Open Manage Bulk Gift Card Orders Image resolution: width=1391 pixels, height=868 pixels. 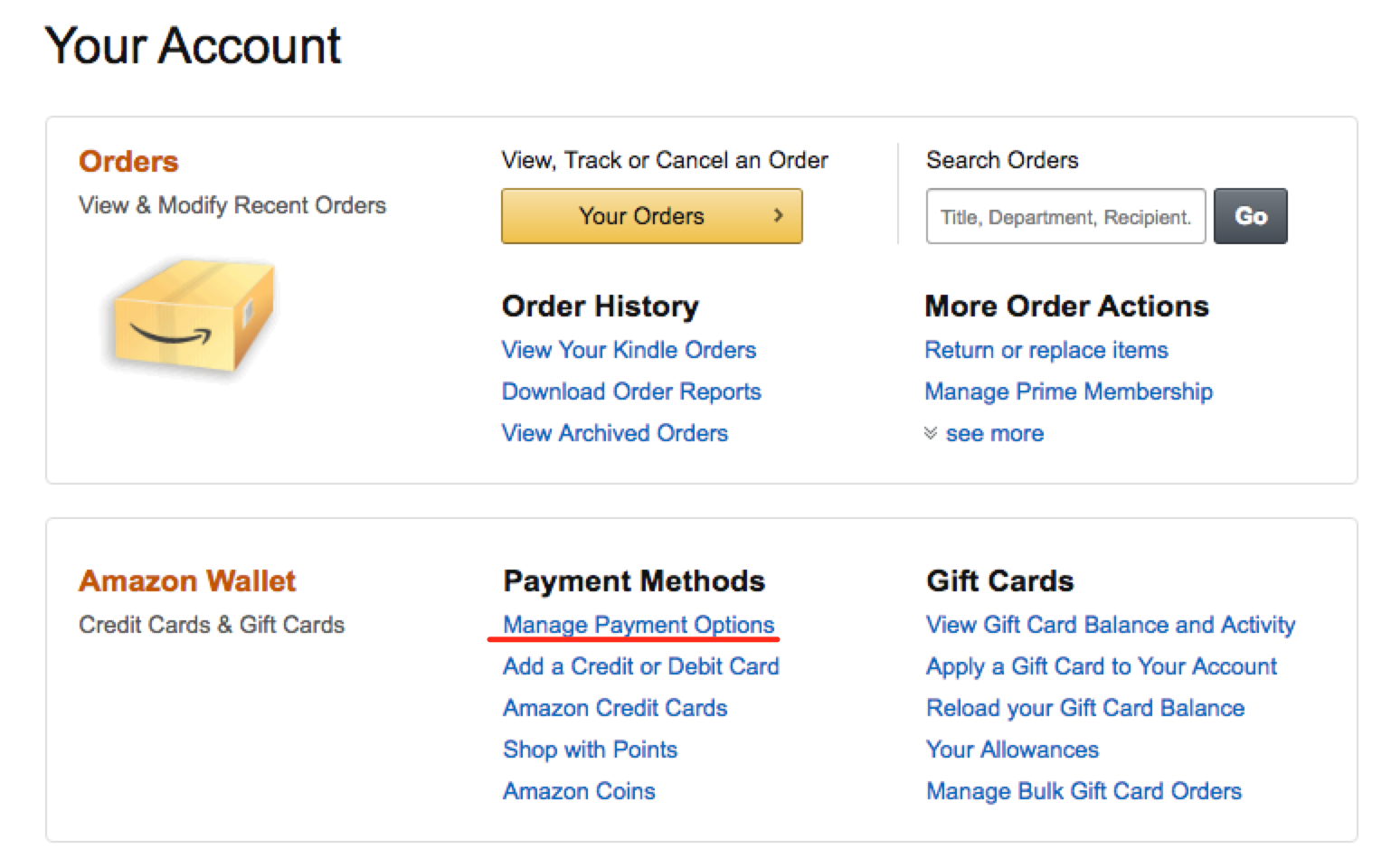(x=1083, y=791)
